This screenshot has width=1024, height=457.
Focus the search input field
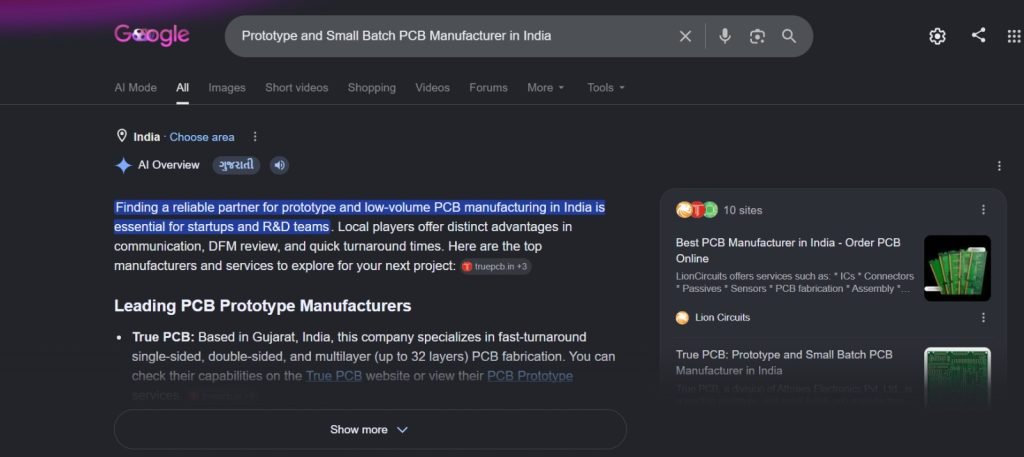pos(455,36)
